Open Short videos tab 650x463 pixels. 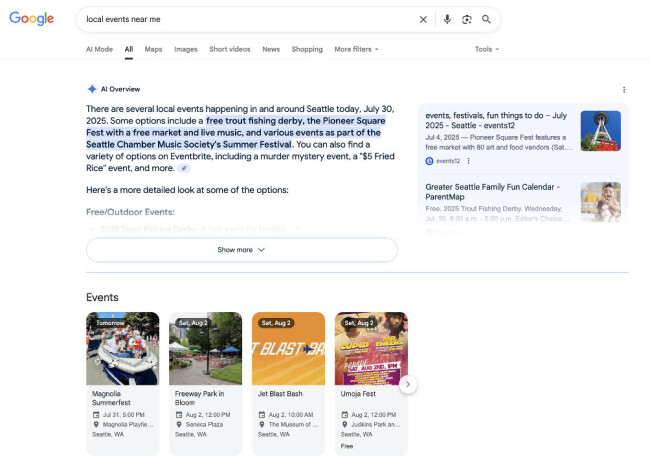coord(230,49)
